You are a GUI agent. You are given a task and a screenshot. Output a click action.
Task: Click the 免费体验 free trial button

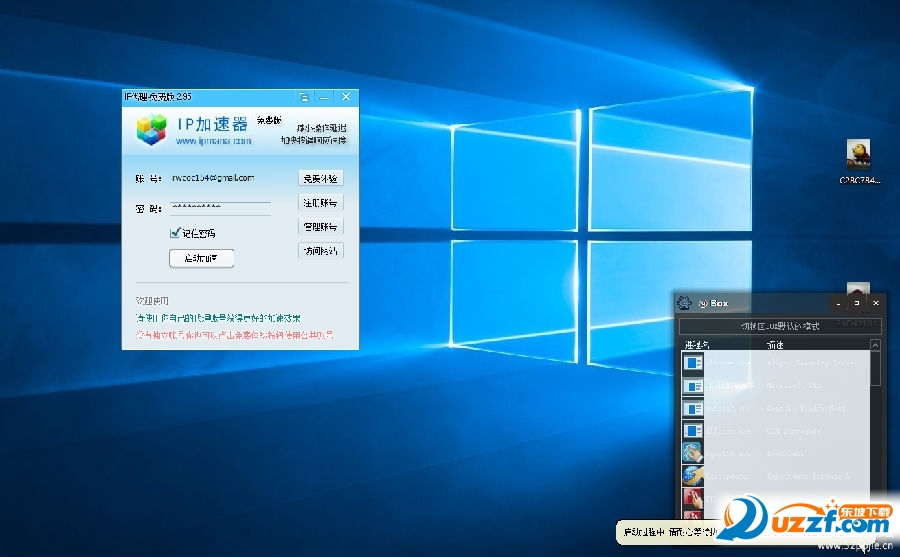point(321,178)
